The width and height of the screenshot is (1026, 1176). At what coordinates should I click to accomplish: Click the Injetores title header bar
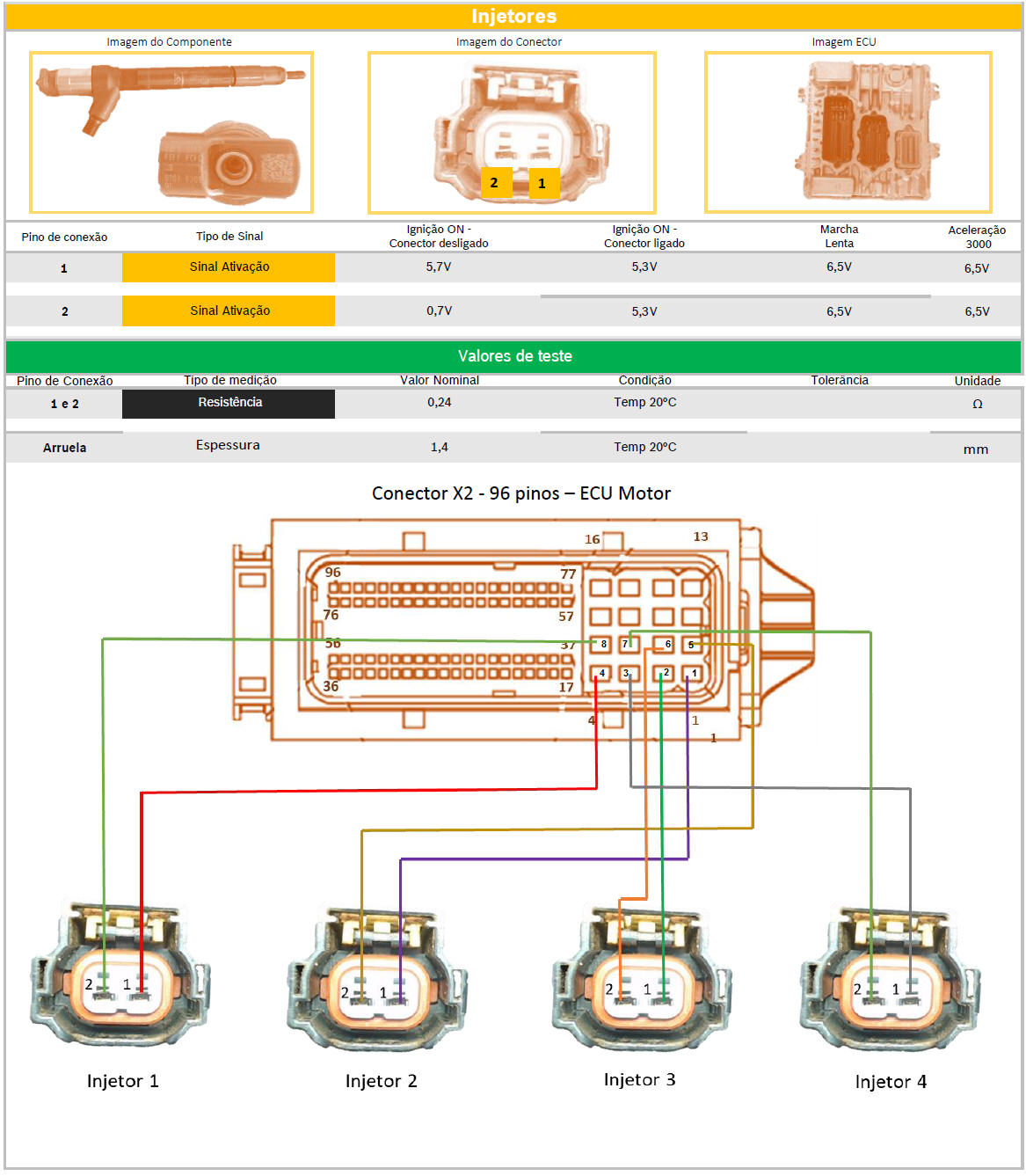[x=513, y=17]
